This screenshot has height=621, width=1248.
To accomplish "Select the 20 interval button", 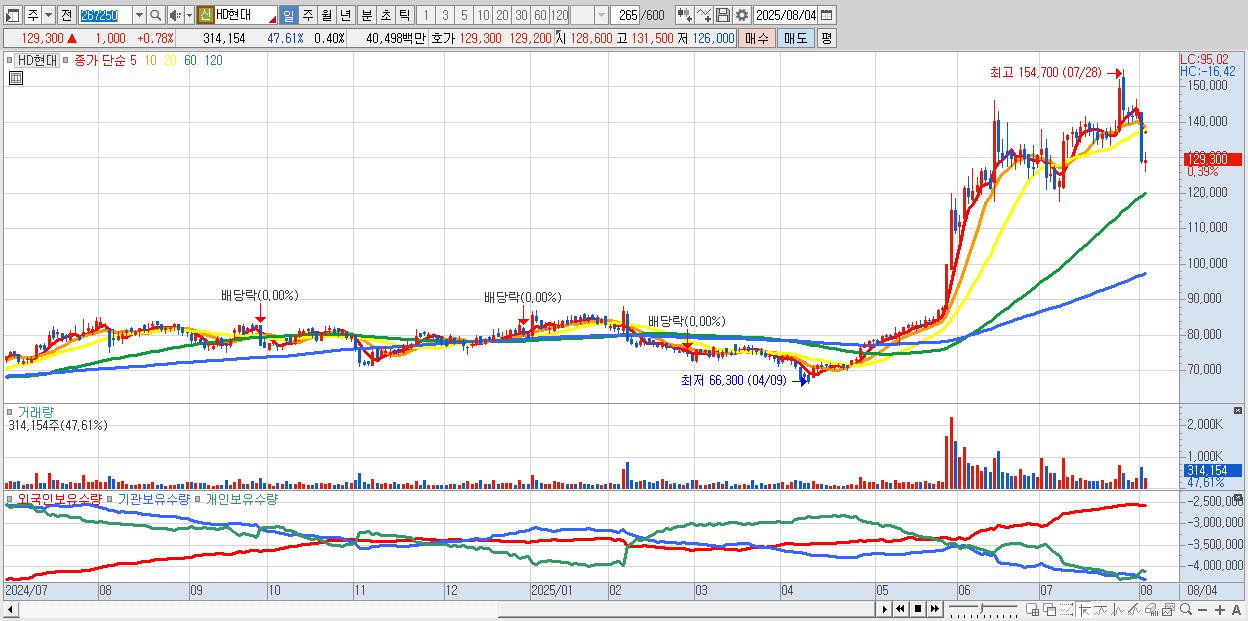I will click(x=502, y=15).
